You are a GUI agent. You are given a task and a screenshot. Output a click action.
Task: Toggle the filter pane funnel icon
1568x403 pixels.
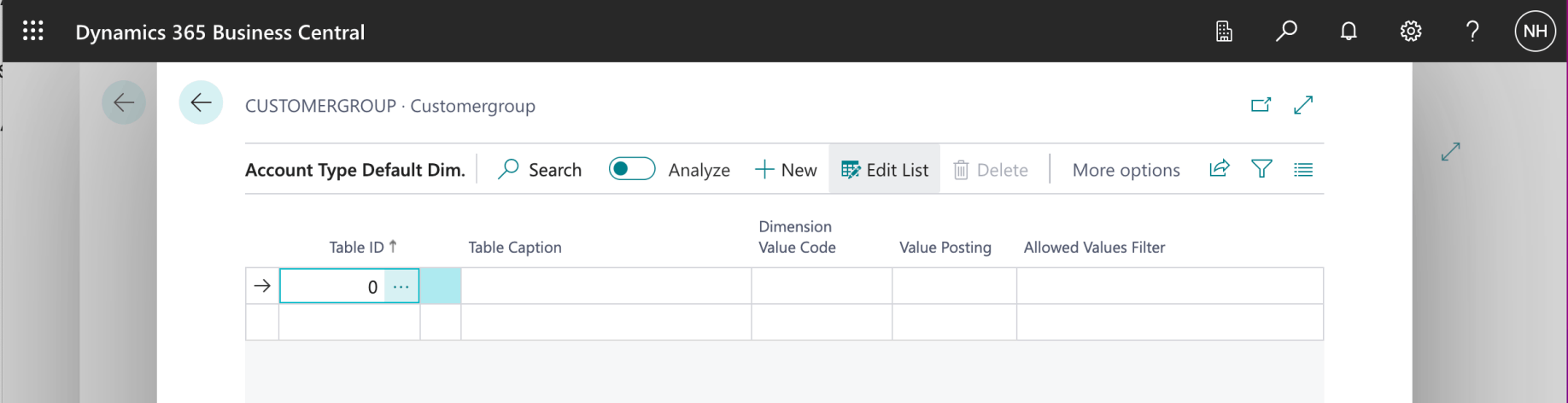(1261, 169)
